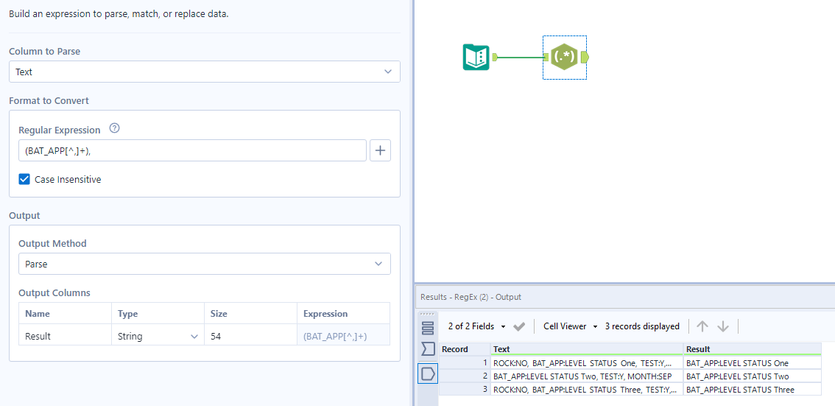Select the Text Input tool on canvas

(x=476, y=57)
